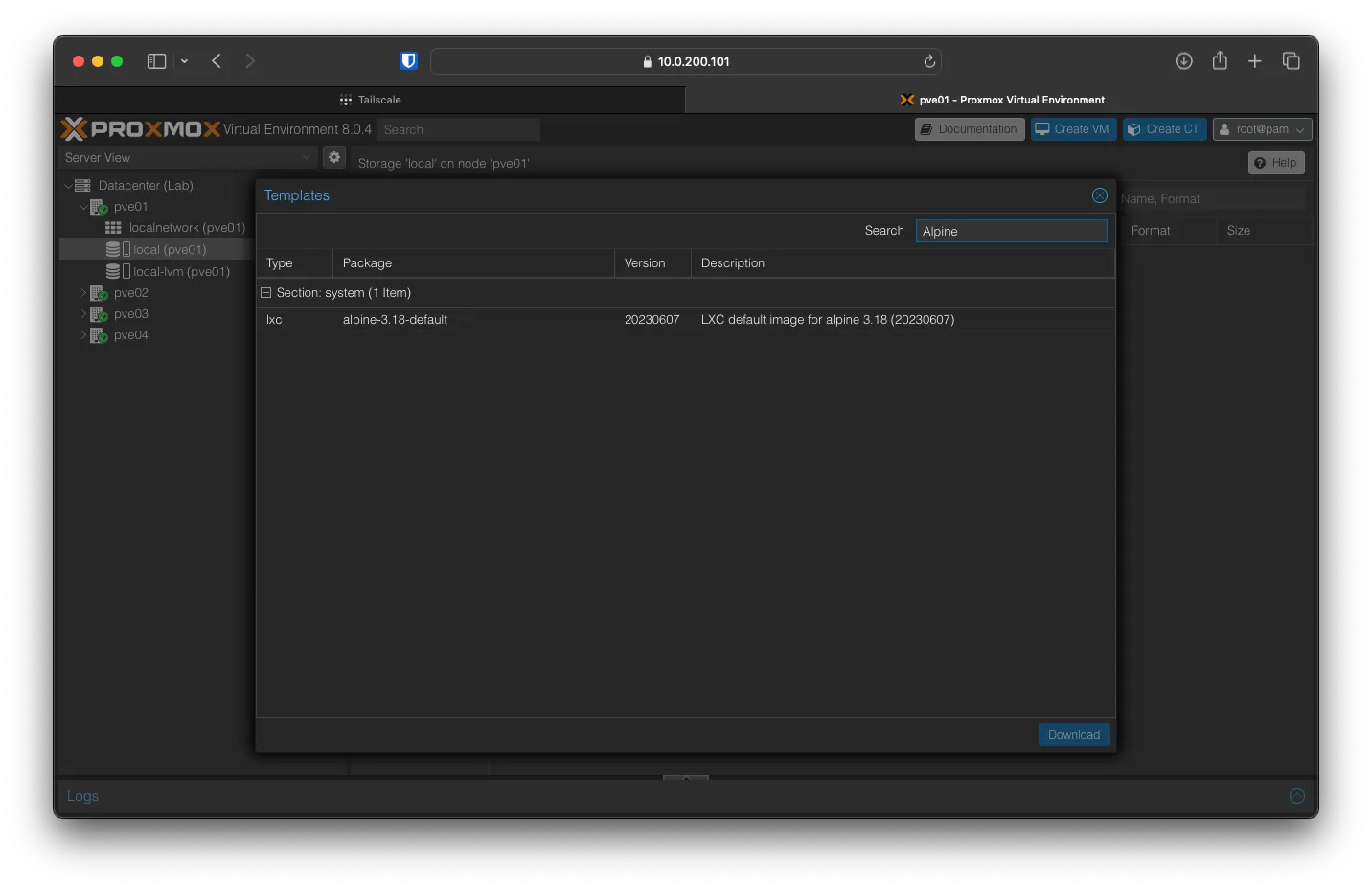Screen dimensions: 1372x889
Task: Open the Server View settings gear
Action: [x=334, y=157]
